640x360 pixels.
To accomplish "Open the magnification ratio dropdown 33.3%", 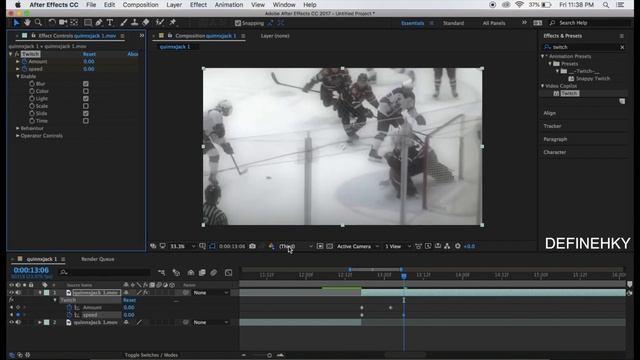I will click(x=182, y=246).
